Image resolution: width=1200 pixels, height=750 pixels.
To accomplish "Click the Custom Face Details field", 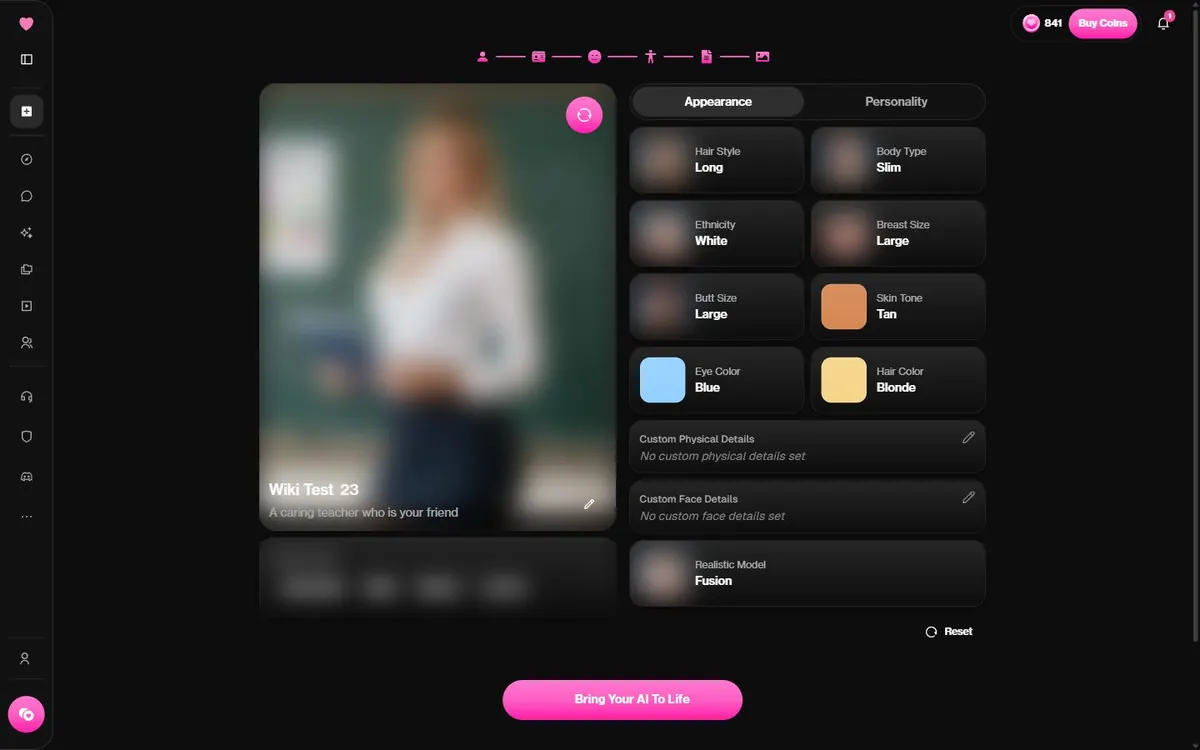I will tap(807, 507).
